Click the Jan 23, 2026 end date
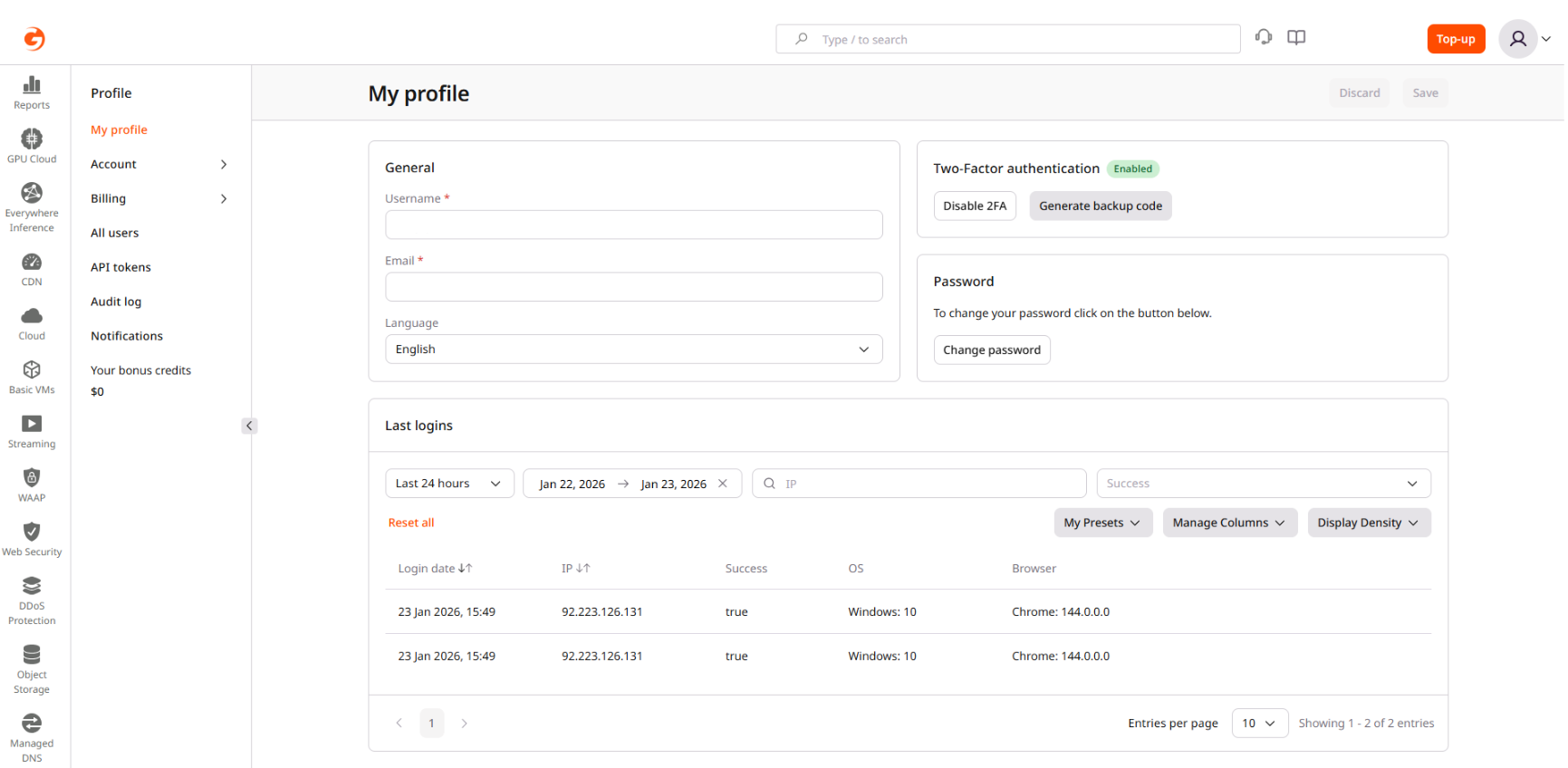This screenshot has width=1568, height=768. coord(673,484)
